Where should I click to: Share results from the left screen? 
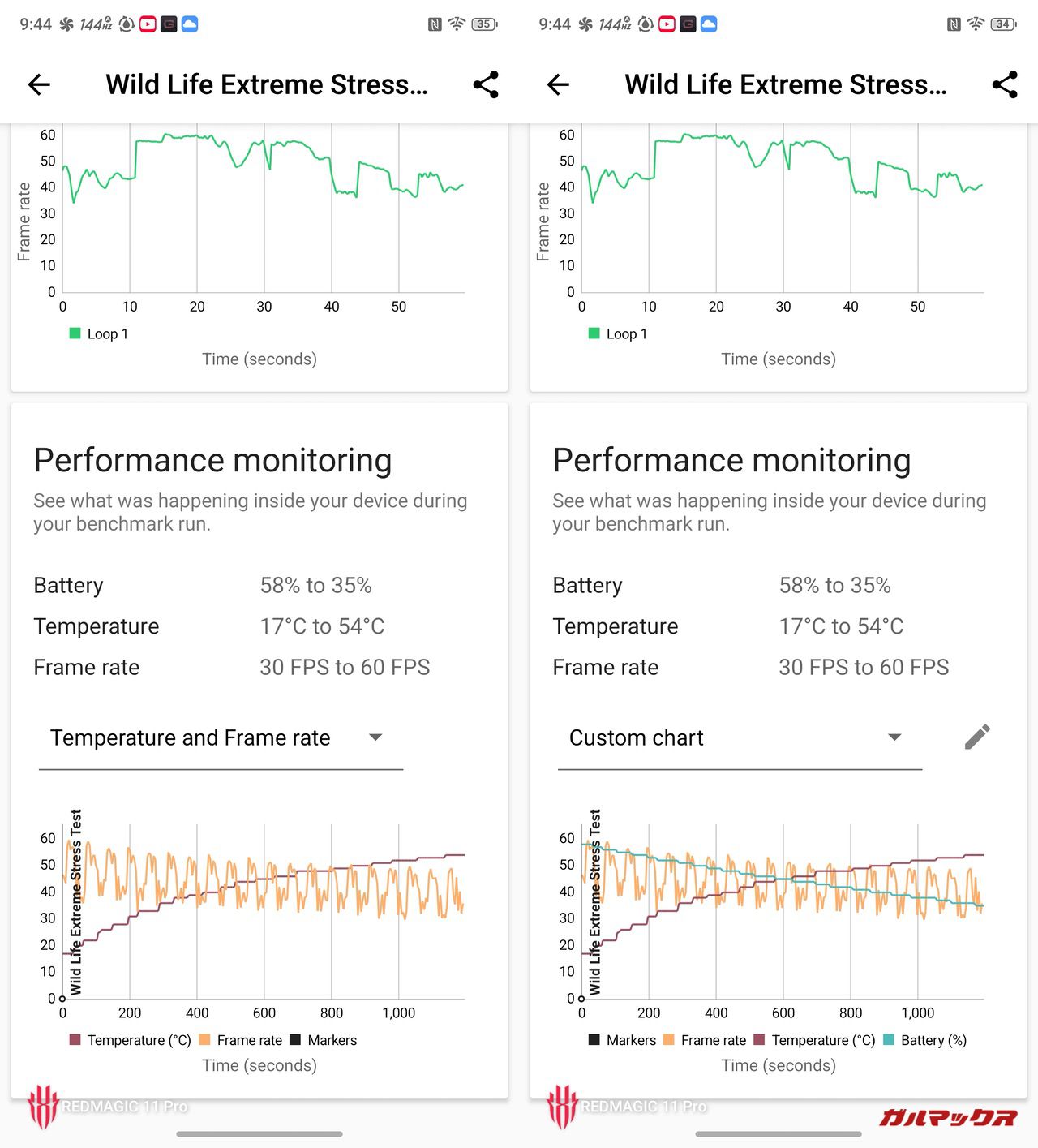point(486,84)
